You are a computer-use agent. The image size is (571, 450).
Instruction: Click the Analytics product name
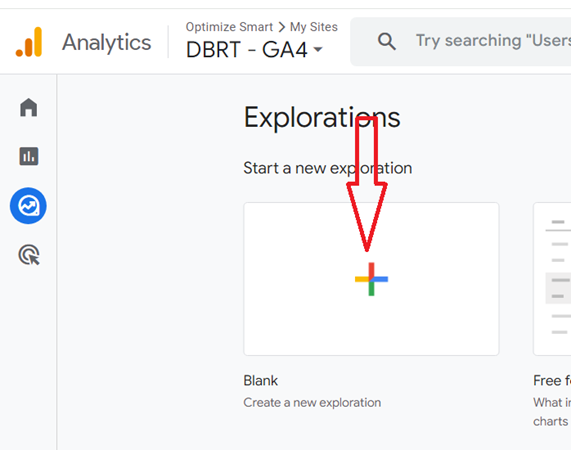click(x=106, y=43)
